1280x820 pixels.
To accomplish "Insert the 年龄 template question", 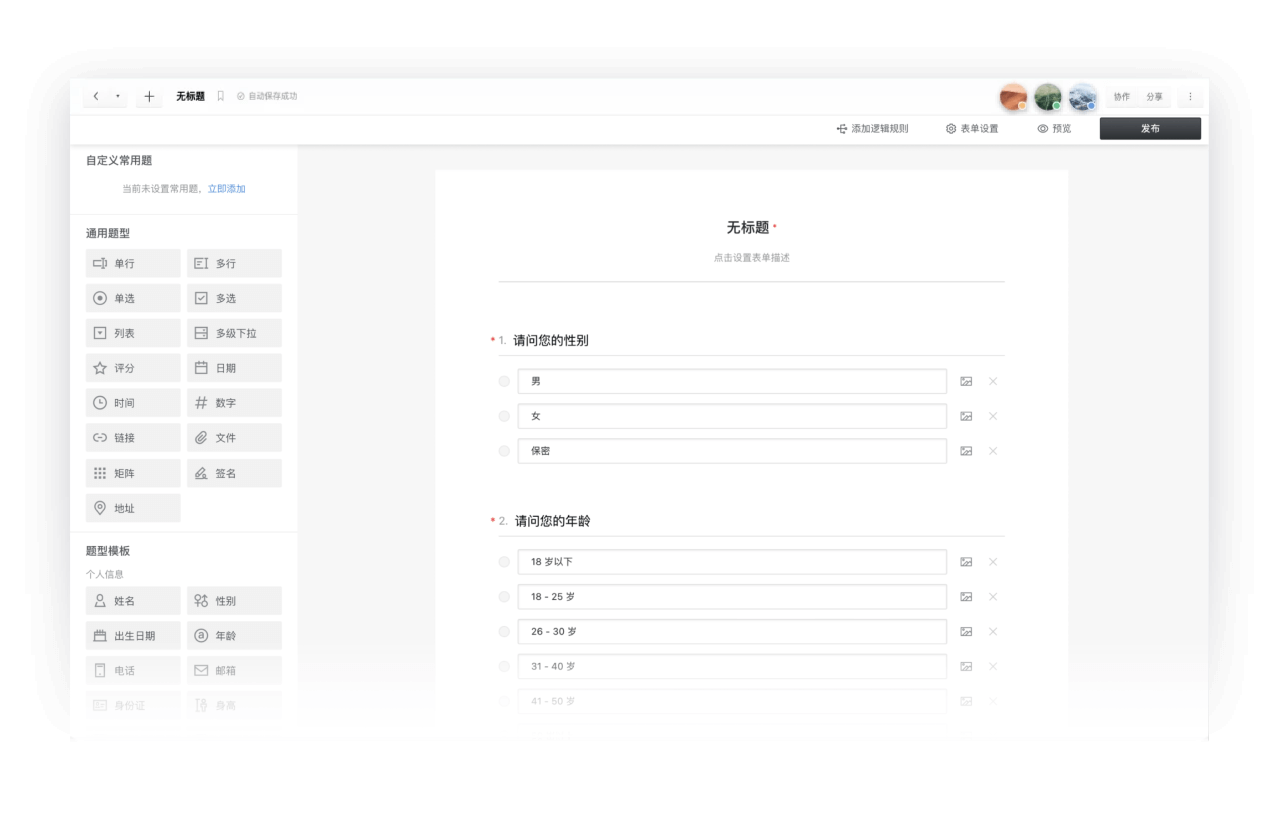I will [x=234, y=637].
